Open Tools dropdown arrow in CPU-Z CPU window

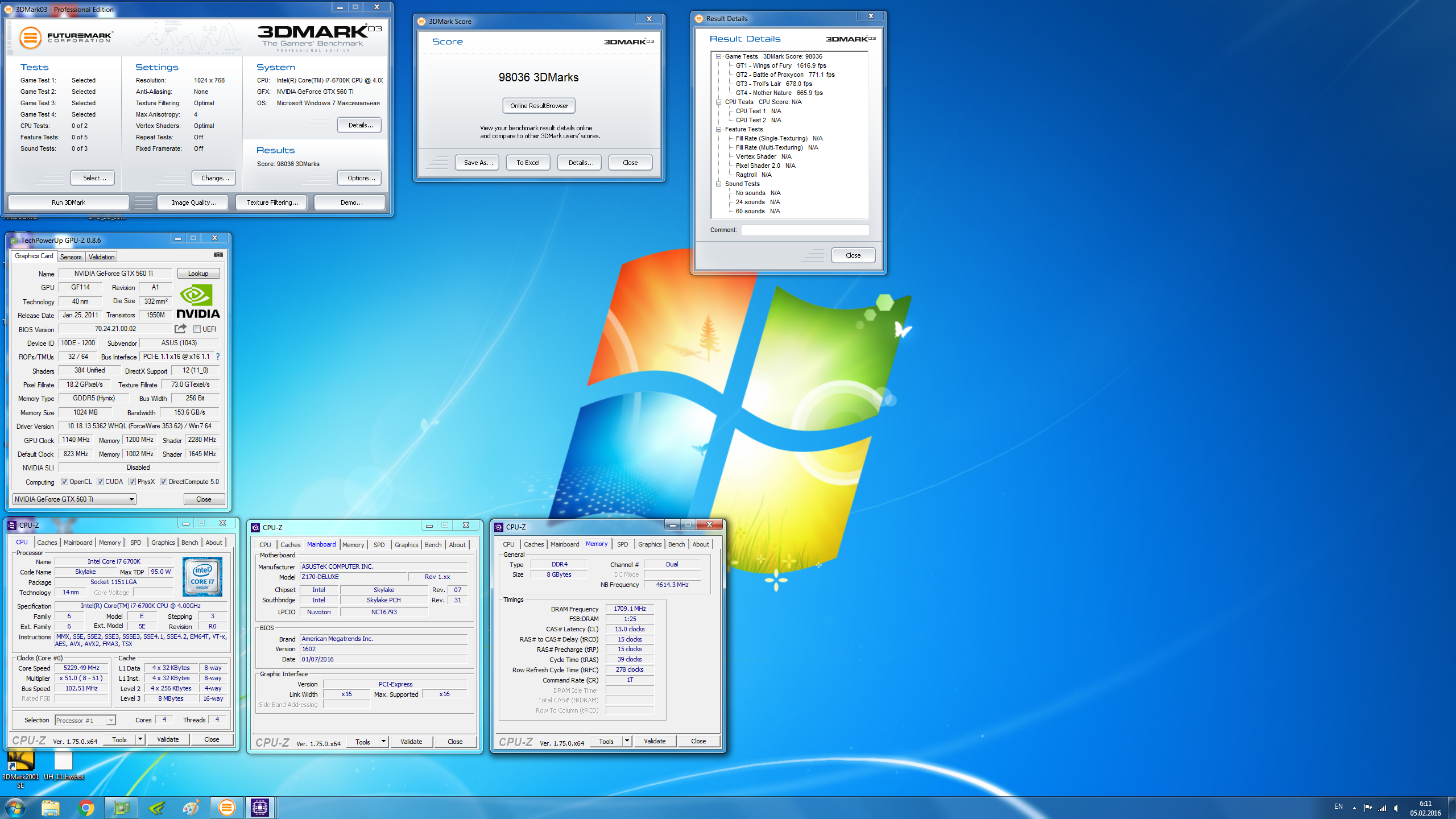tap(140, 739)
